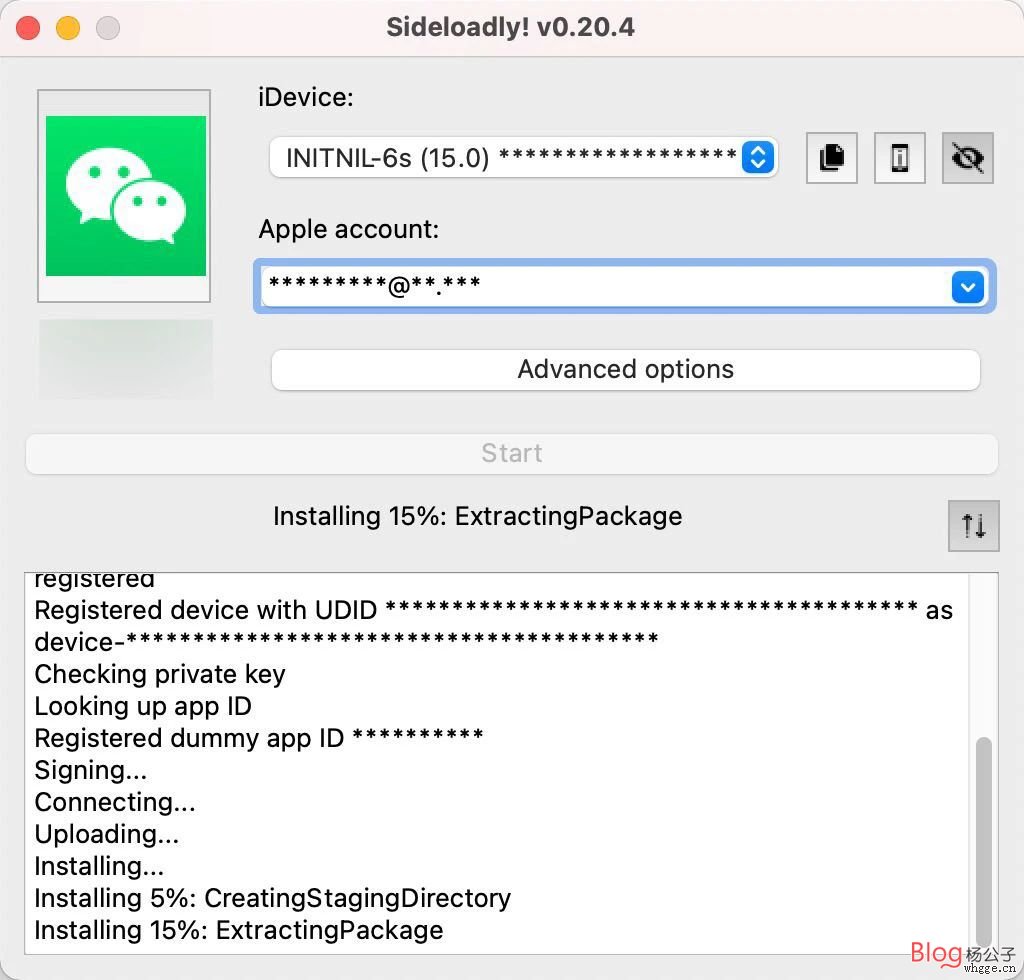1024x980 pixels.
Task: Click log line 'Installing 5%: CreatingStagingDirectory'
Action: pyautogui.click(x=272, y=898)
